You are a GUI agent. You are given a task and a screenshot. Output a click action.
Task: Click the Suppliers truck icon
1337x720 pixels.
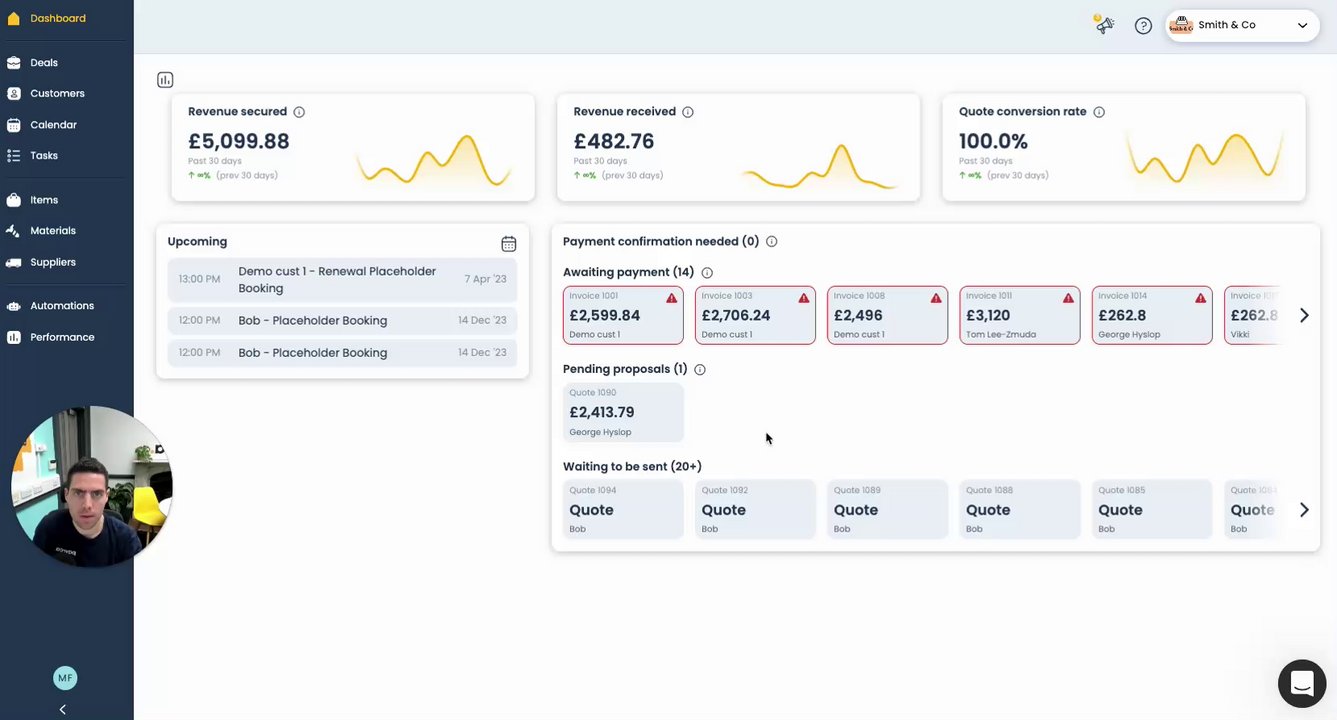pos(14,262)
